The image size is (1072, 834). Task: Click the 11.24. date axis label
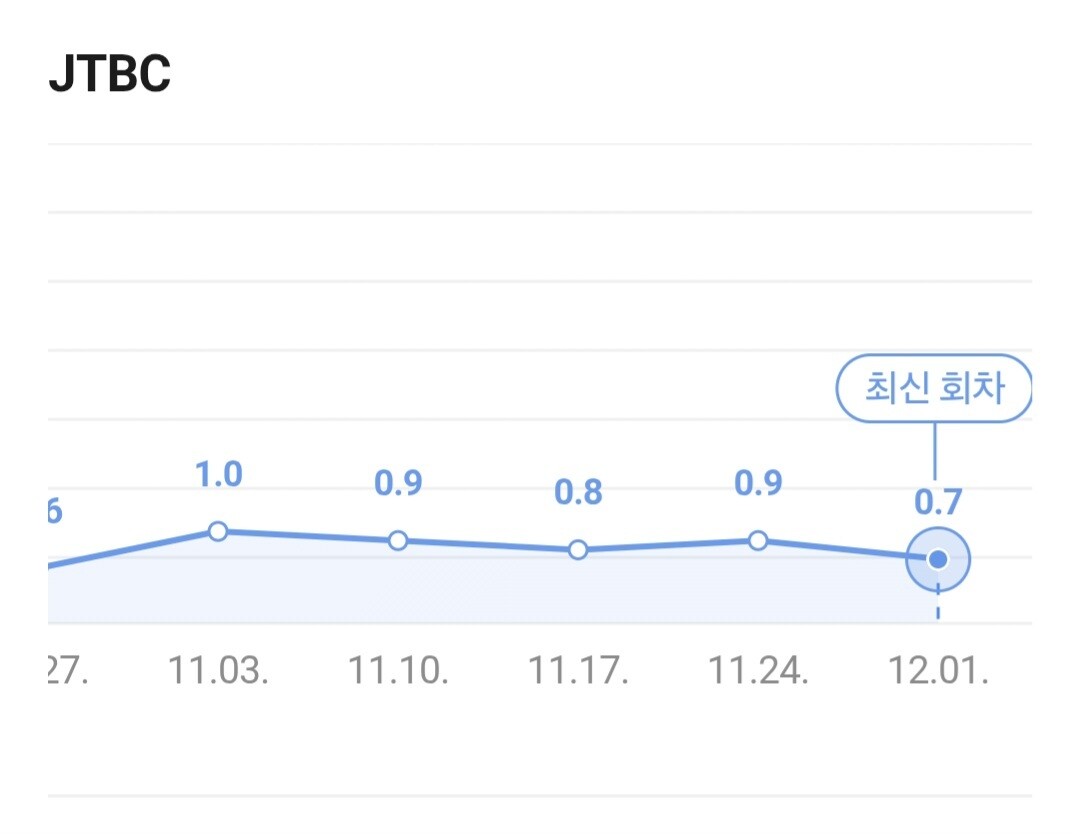pos(758,671)
